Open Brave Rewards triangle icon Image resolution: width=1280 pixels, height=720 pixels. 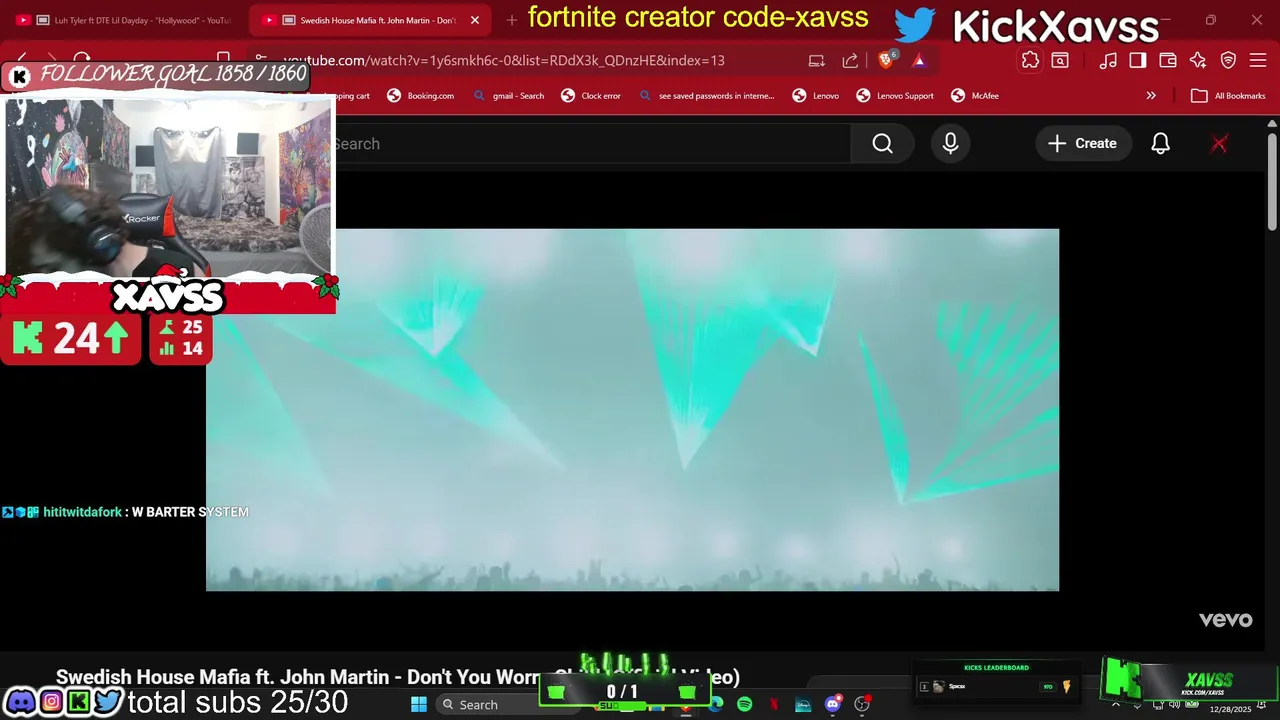click(919, 60)
